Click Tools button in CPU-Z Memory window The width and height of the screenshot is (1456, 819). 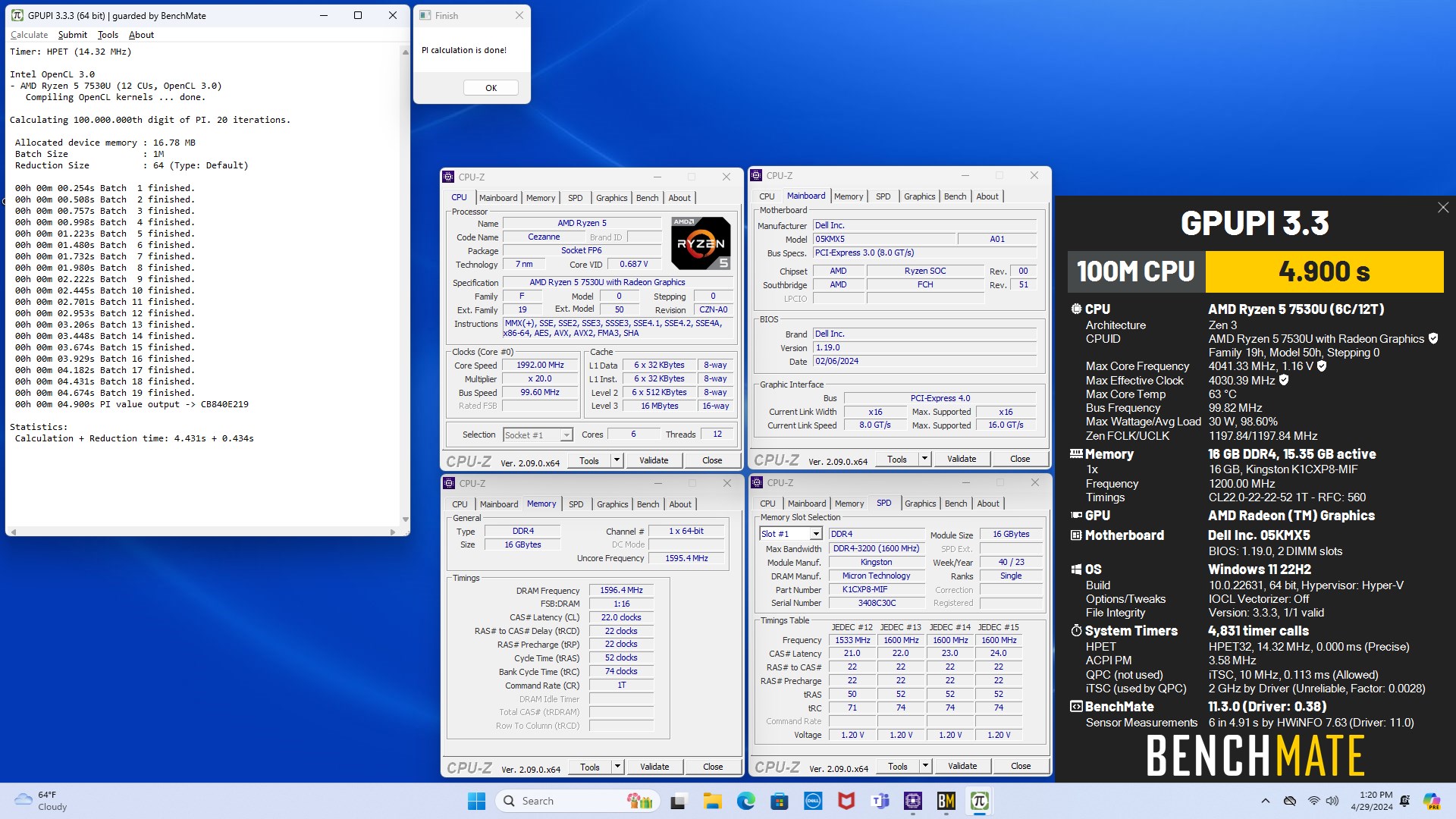[x=590, y=767]
